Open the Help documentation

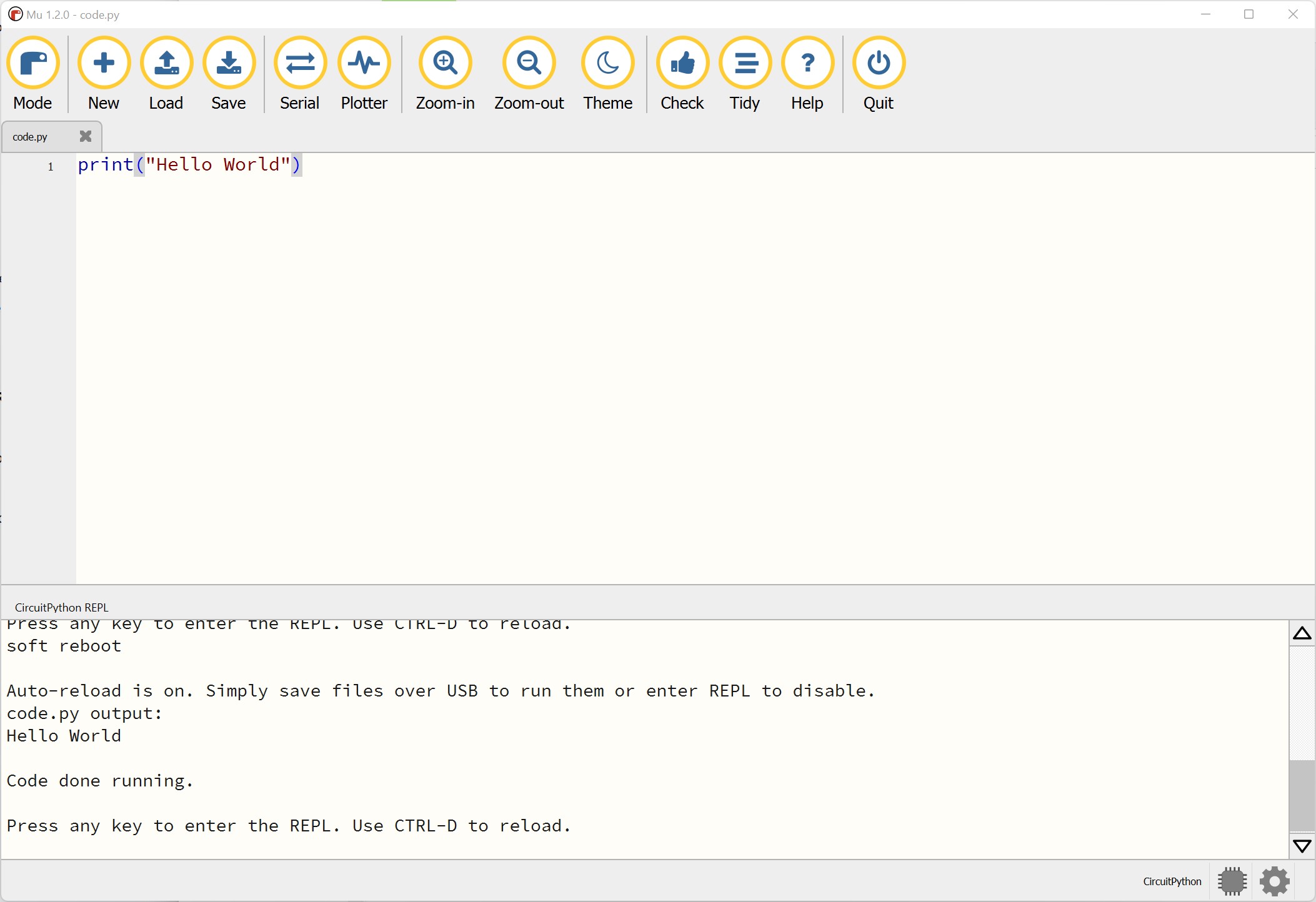[807, 74]
